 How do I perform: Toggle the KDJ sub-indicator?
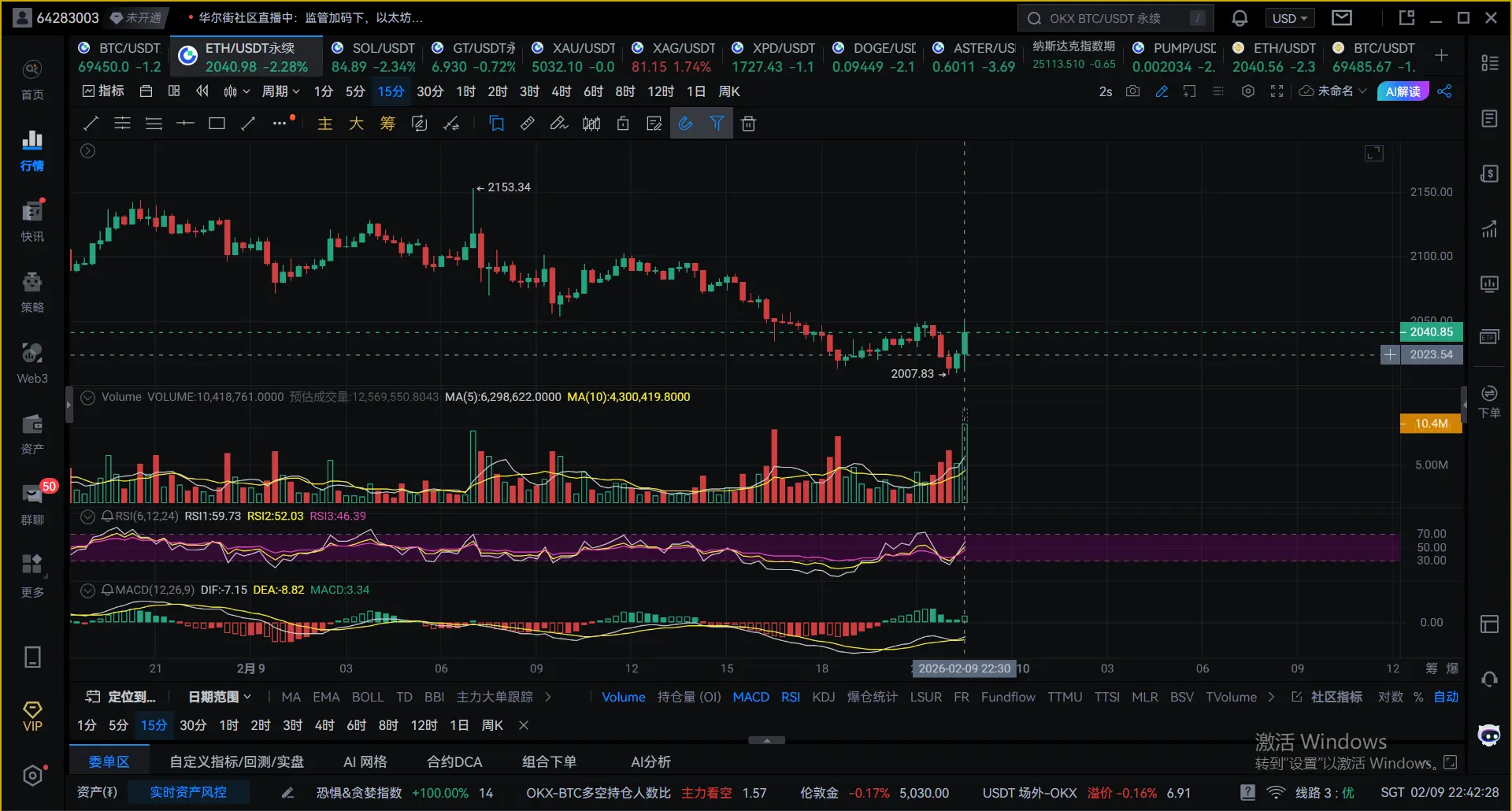pyautogui.click(x=823, y=697)
